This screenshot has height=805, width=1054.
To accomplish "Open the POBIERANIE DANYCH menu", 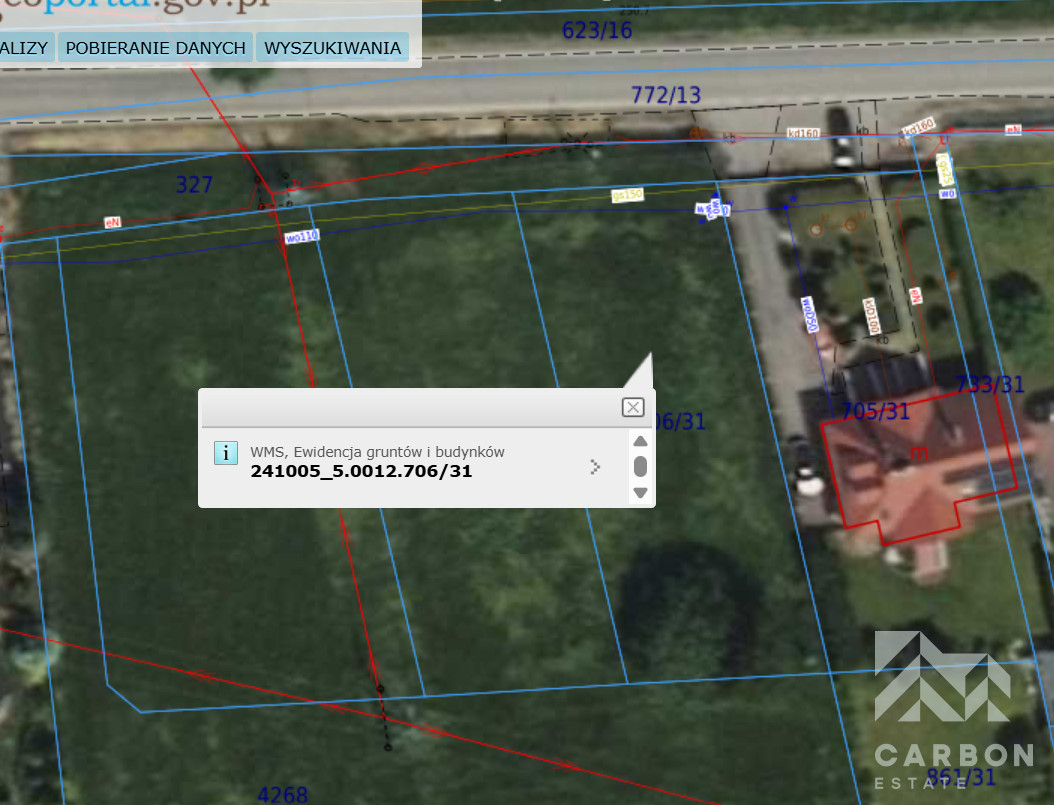I will pos(155,48).
